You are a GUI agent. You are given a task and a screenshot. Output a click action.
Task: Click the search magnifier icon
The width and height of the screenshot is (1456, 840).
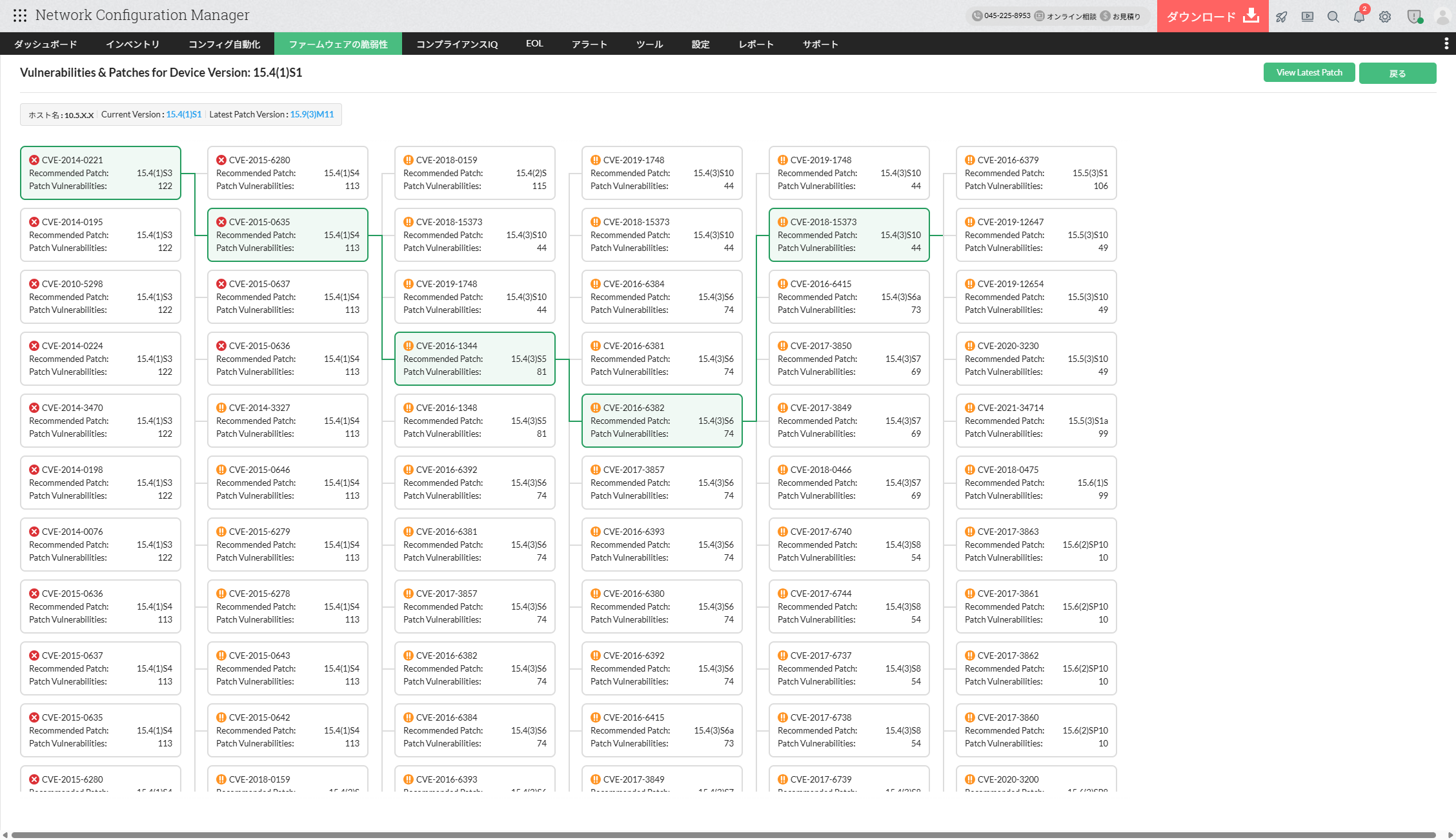tap(1333, 17)
